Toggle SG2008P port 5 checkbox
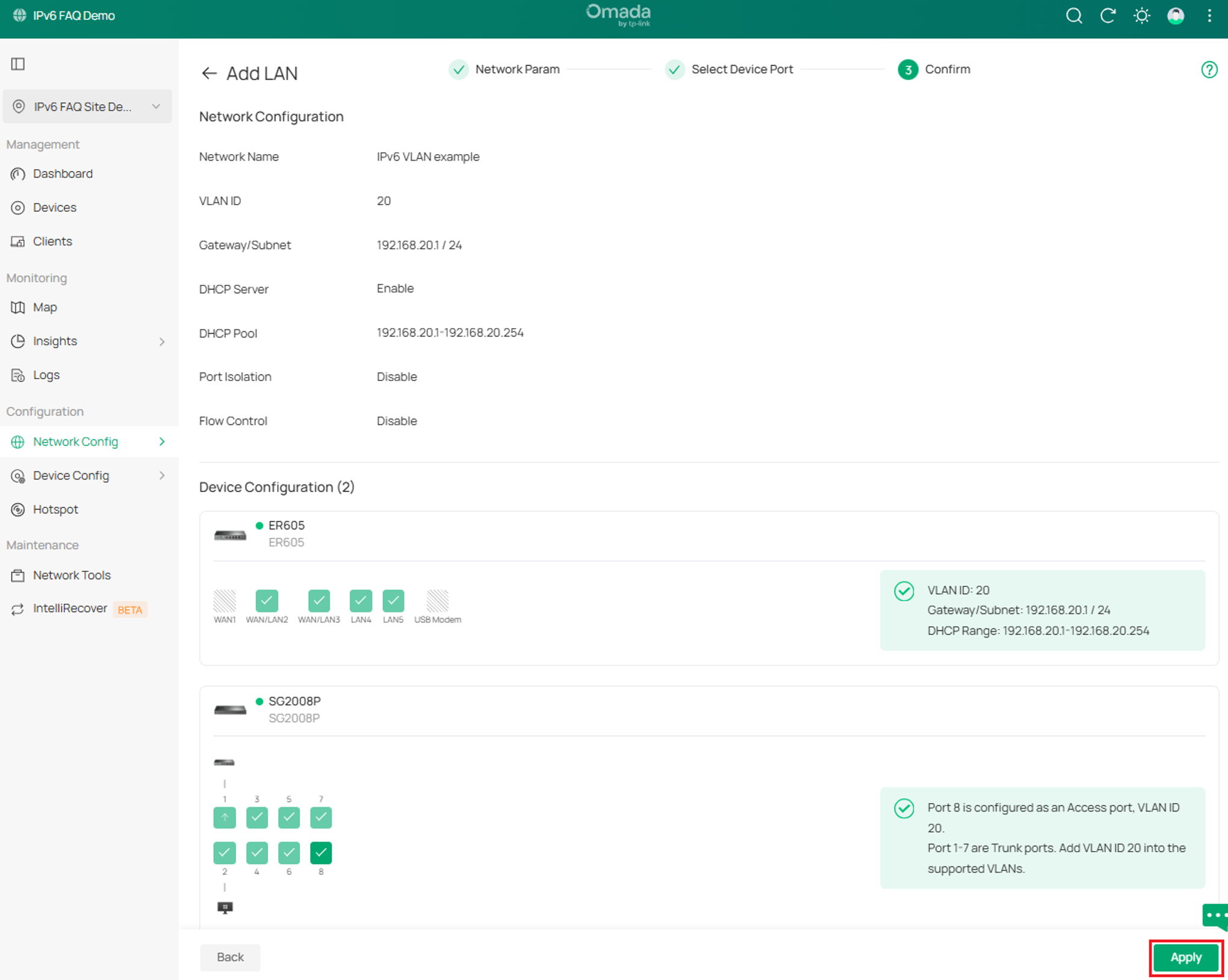Viewport: 1228px width, 980px height. 289,817
